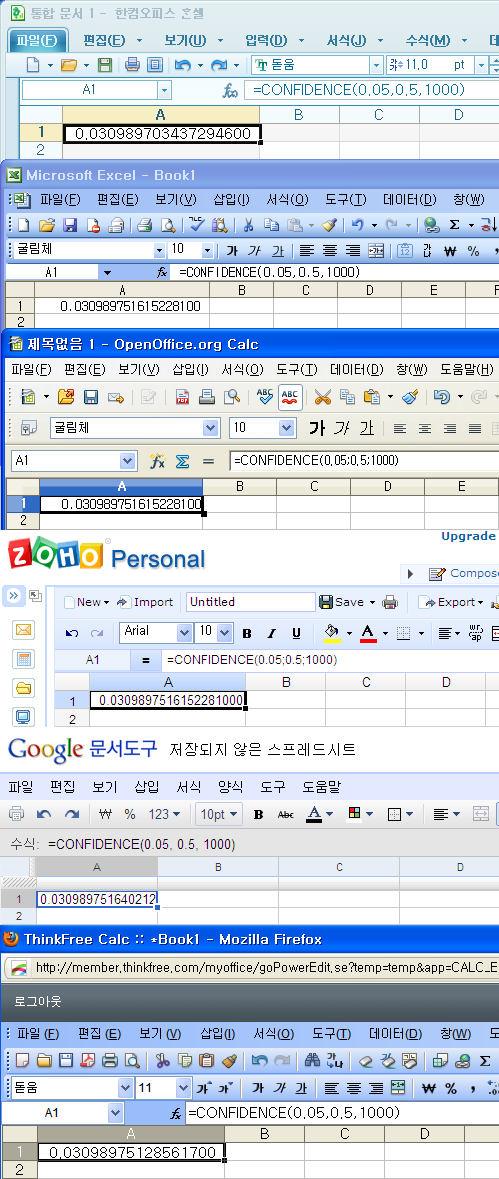Click the binoculars find icon in ThinkFree Calc

tap(313, 1060)
